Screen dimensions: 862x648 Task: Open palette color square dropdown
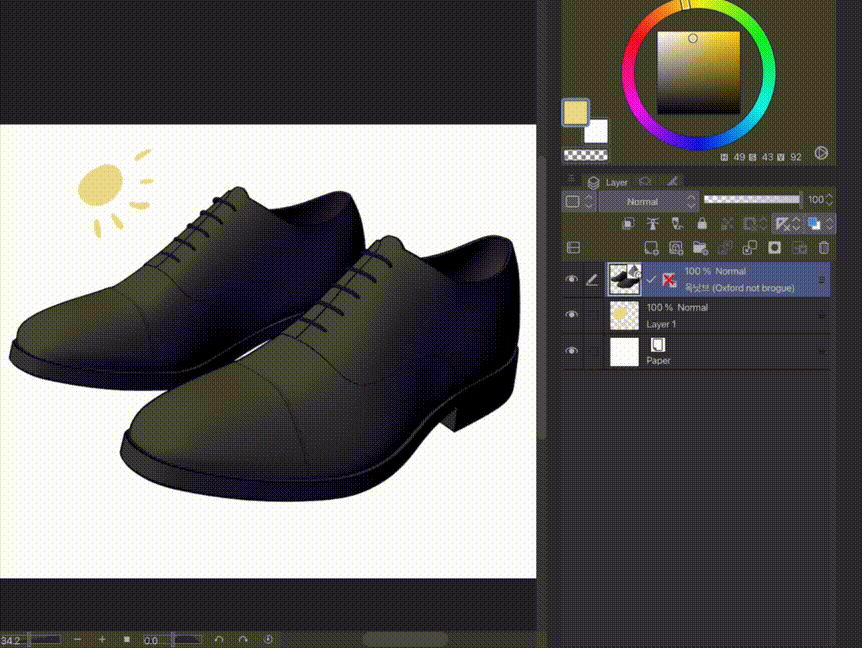[x=578, y=202]
